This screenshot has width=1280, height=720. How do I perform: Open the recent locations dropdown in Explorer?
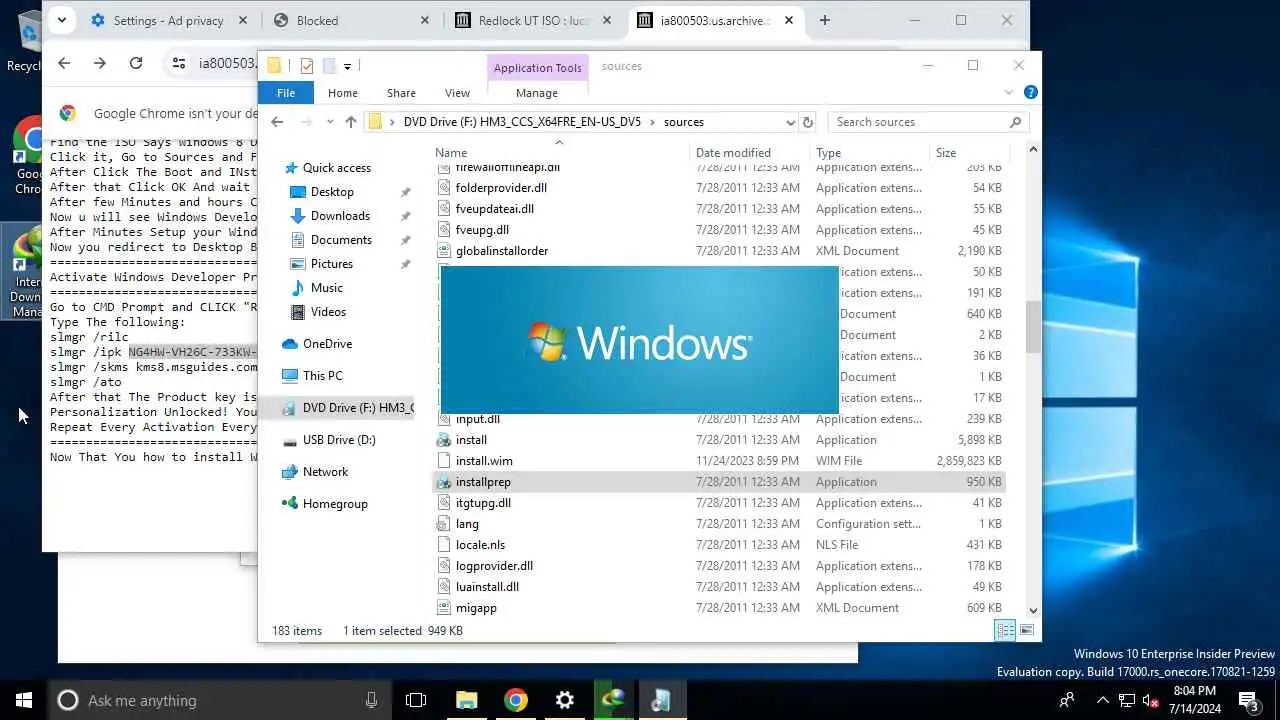coord(330,122)
